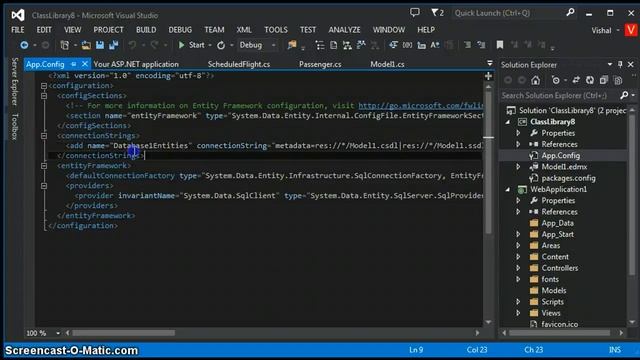Screen dimensions: 640x360
Task: Click the Find in Files icon
Action: (x=291, y=45)
